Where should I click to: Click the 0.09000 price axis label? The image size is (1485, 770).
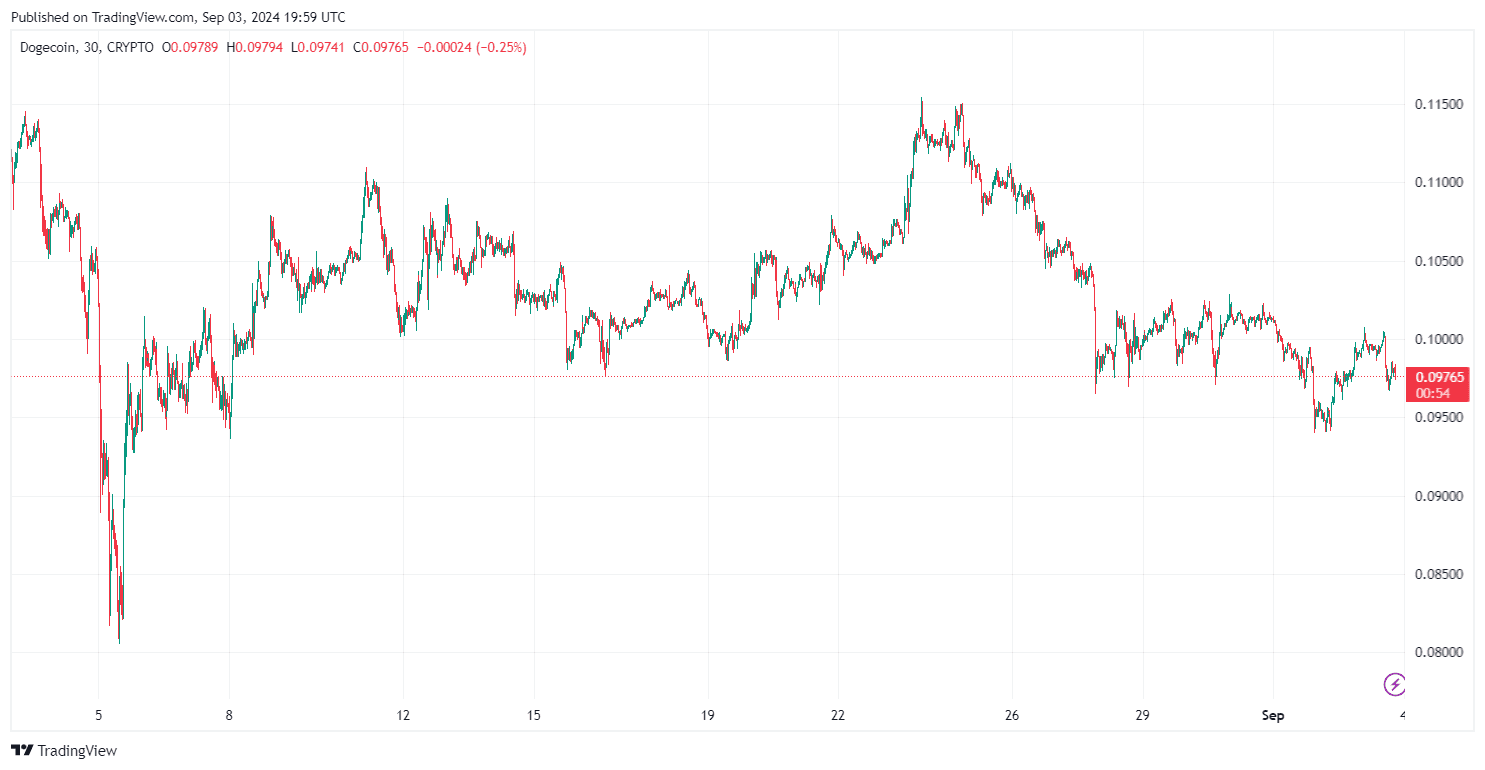pyautogui.click(x=1439, y=496)
